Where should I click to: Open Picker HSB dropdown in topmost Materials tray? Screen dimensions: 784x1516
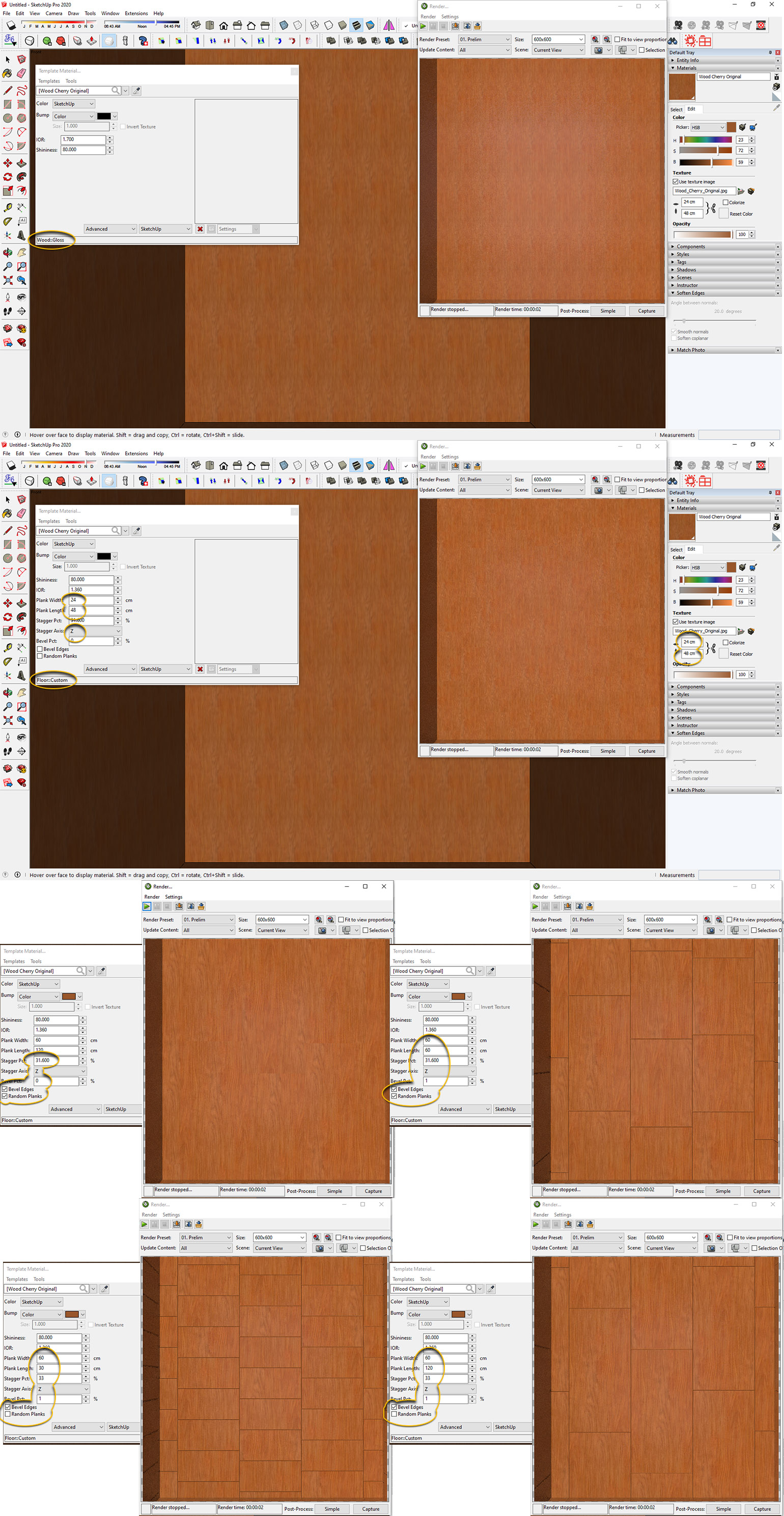click(x=708, y=127)
